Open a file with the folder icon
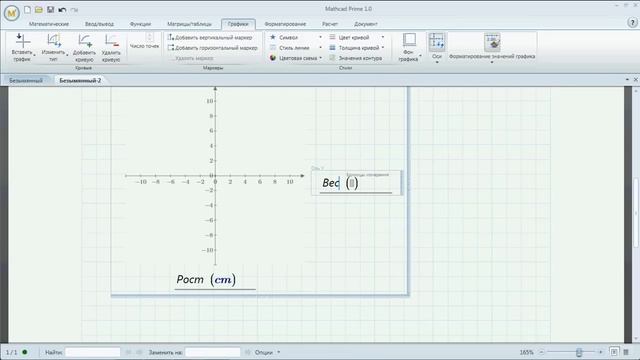640x360 pixels. pyautogui.click(x=39, y=9)
